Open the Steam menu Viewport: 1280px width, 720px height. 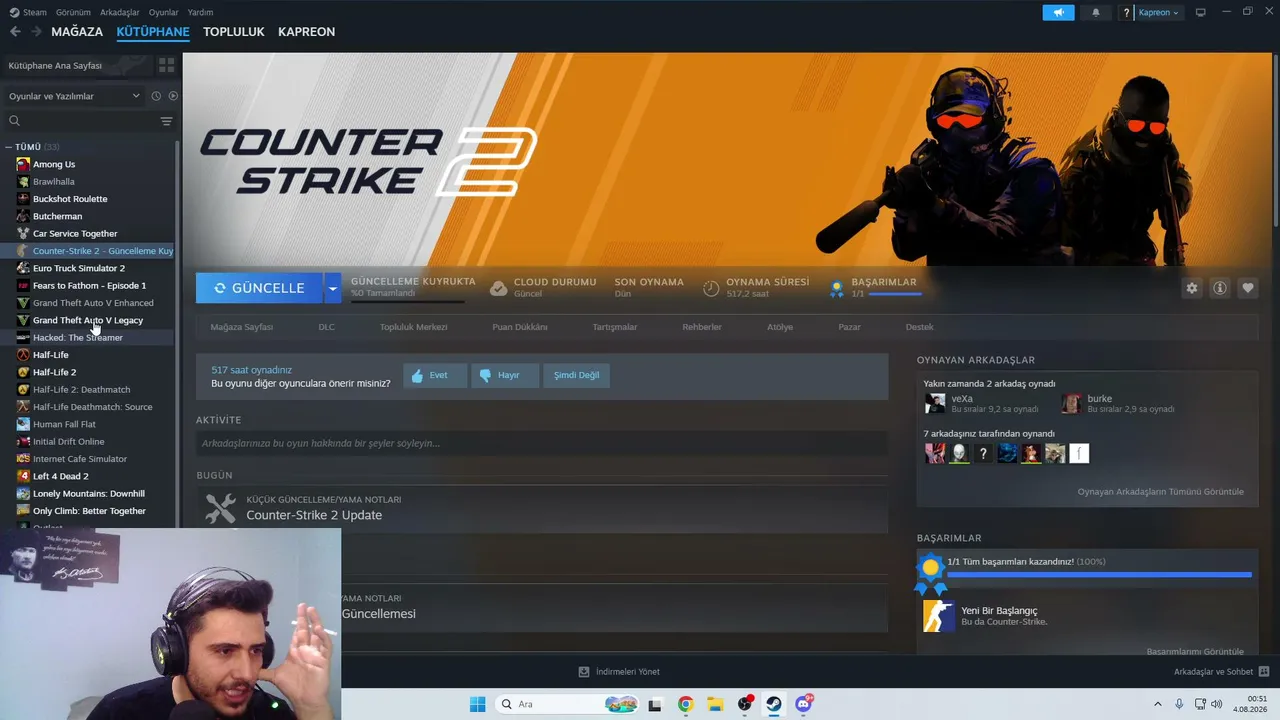point(28,12)
